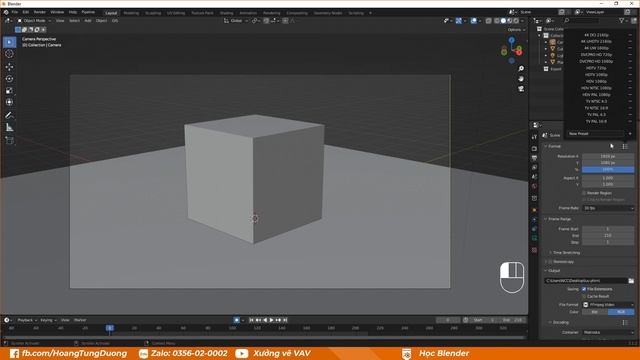Toggle auto keying in timeline

click(237, 320)
